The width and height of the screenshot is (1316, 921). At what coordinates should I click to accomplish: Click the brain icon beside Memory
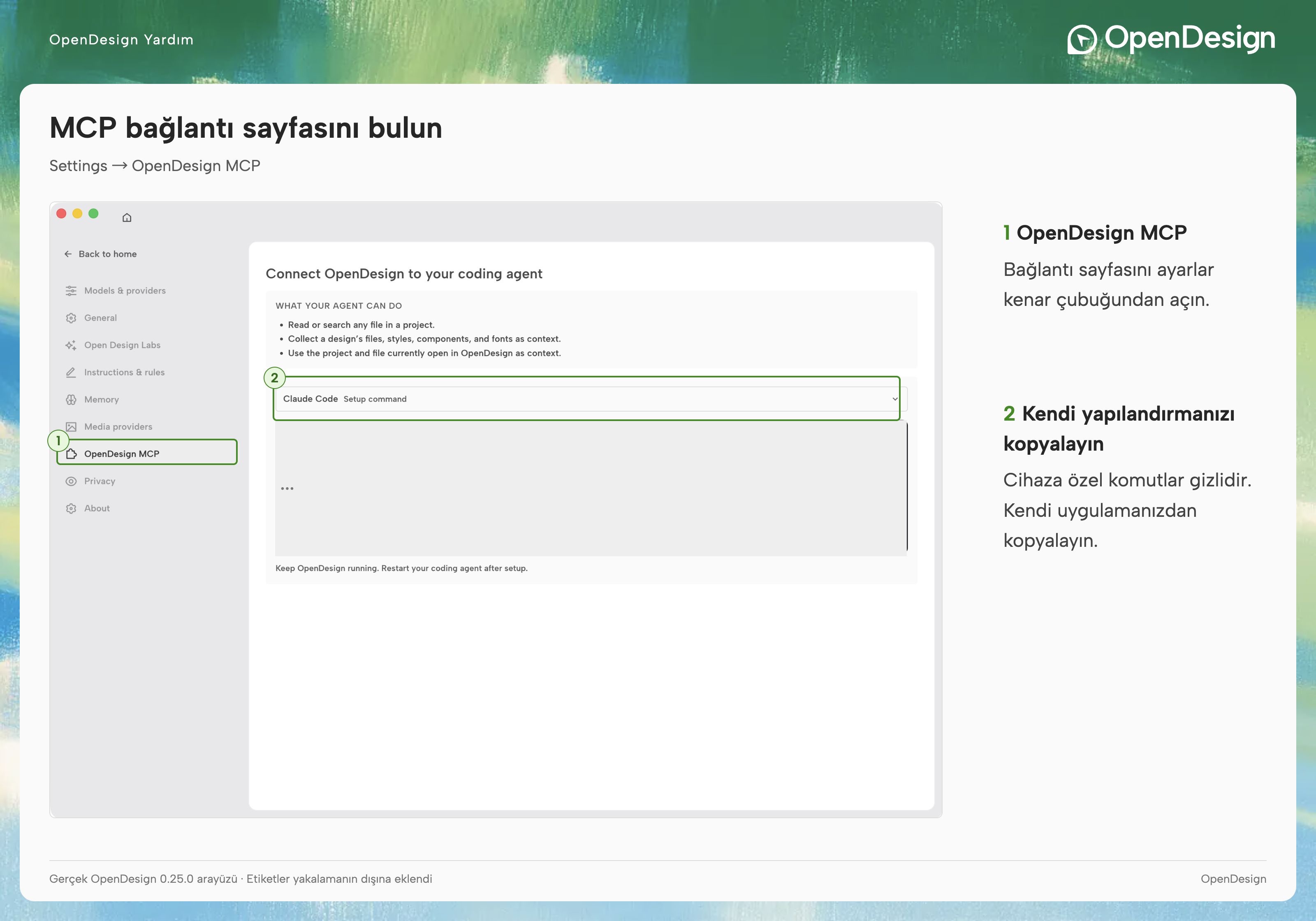71,400
